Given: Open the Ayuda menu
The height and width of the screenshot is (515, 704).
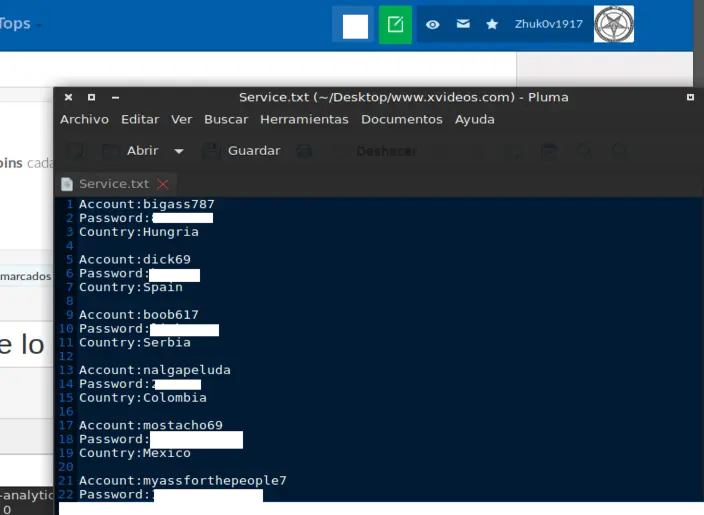Looking at the screenshot, I should pos(475,120).
